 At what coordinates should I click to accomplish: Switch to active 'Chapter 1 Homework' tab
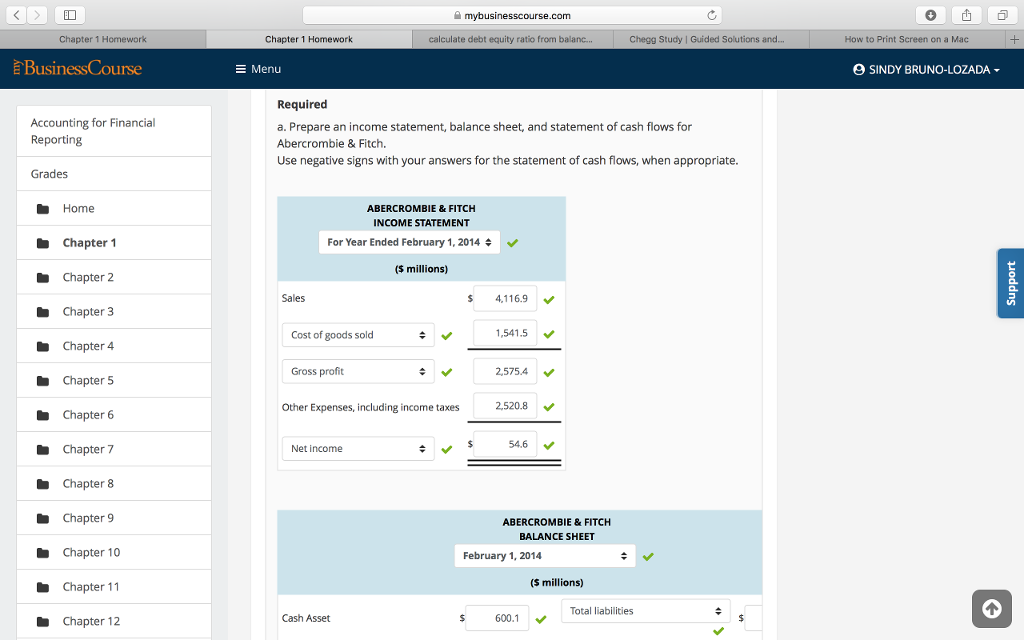tap(309, 39)
